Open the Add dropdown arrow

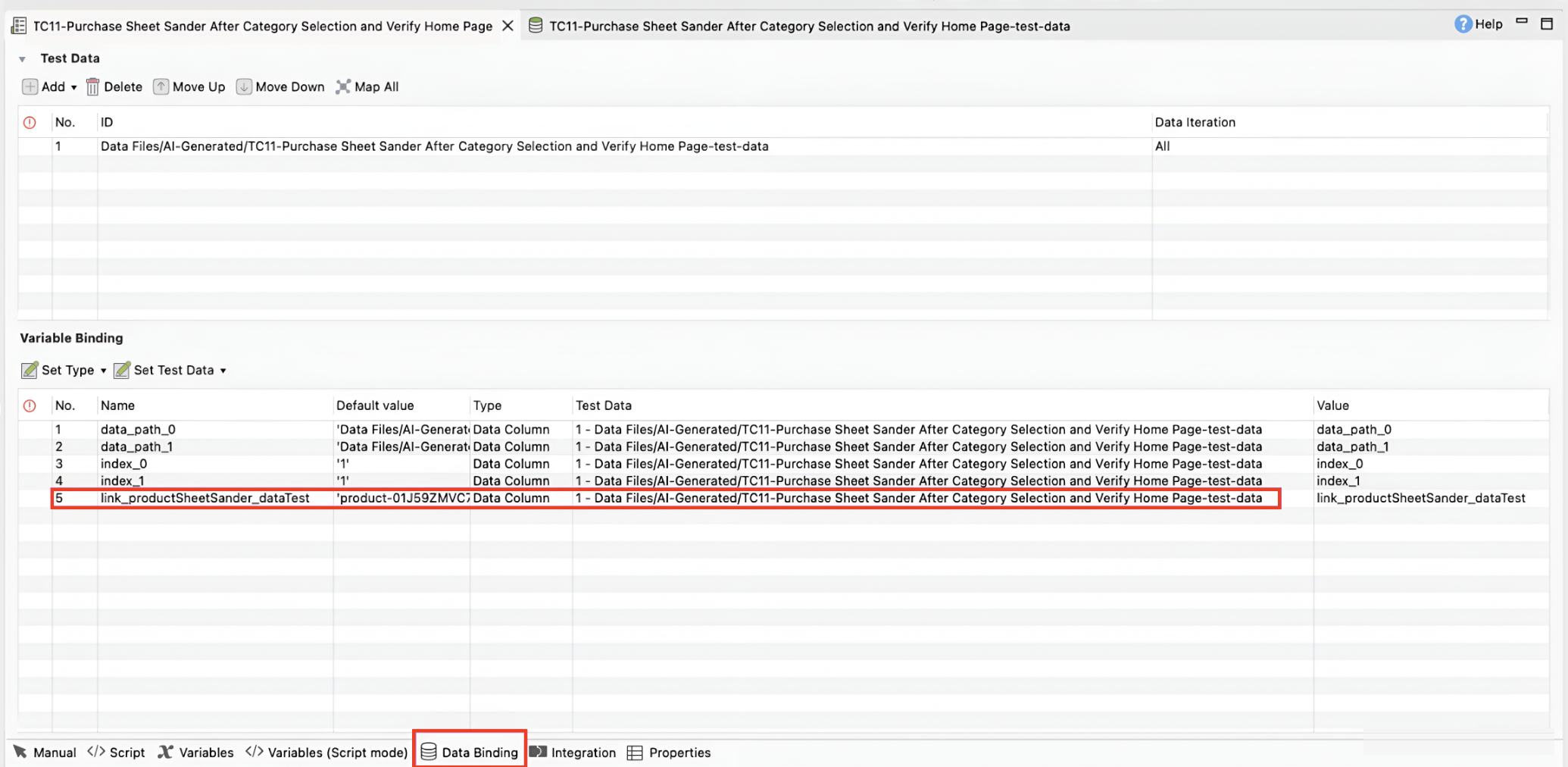(73, 88)
